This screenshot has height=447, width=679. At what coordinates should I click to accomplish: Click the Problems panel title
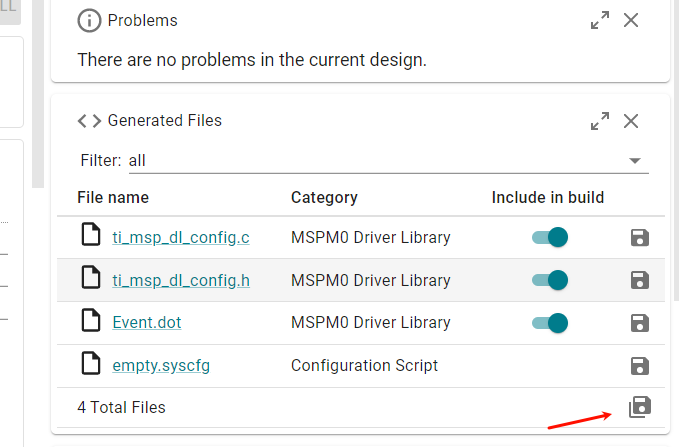(x=142, y=20)
